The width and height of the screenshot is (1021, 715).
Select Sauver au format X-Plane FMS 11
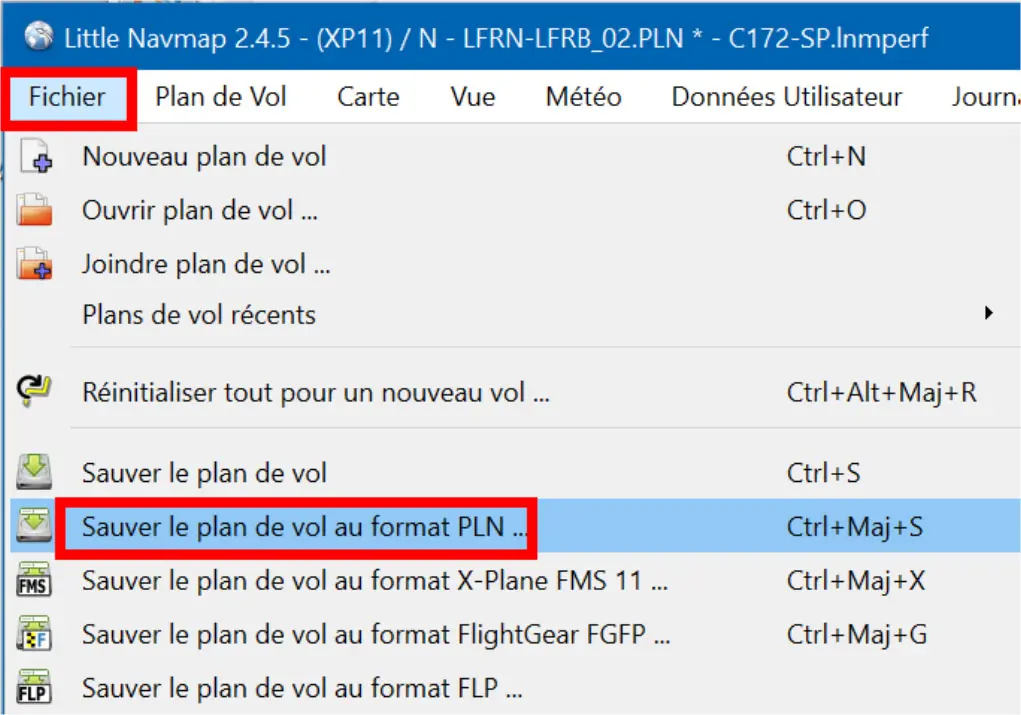click(516, 580)
